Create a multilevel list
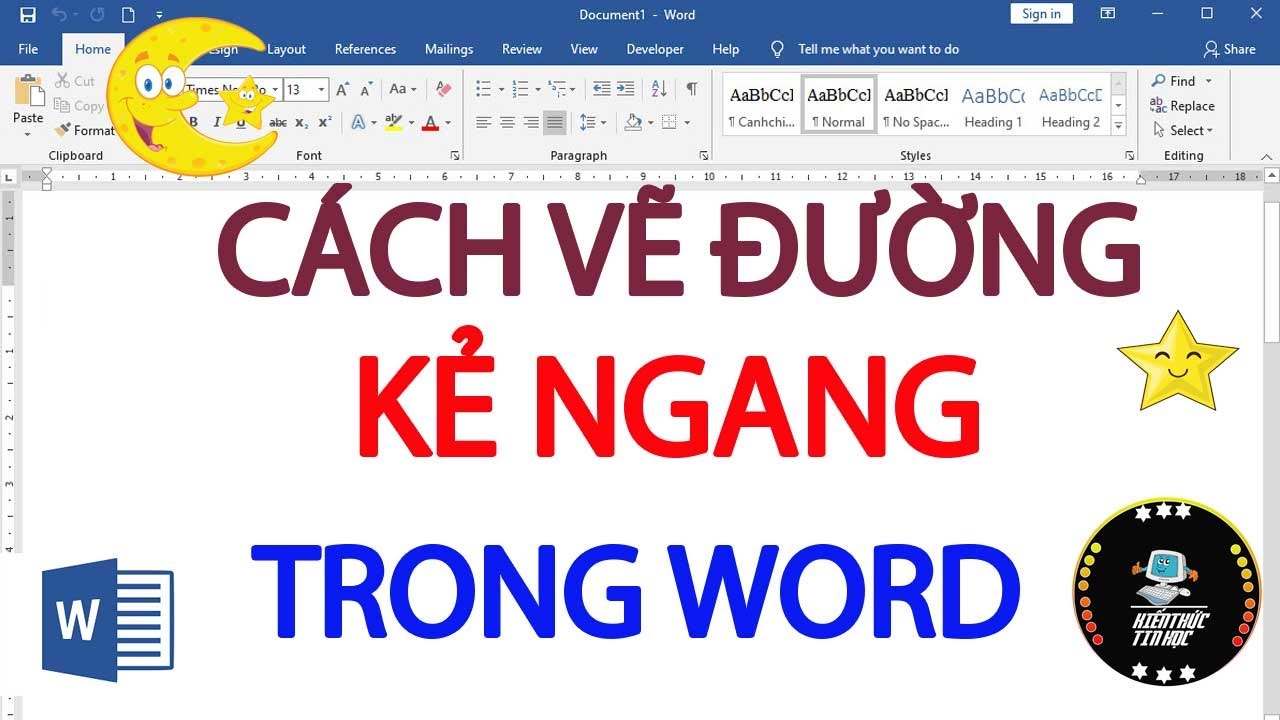This screenshot has width=1280, height=720. [x=556, y=89]
